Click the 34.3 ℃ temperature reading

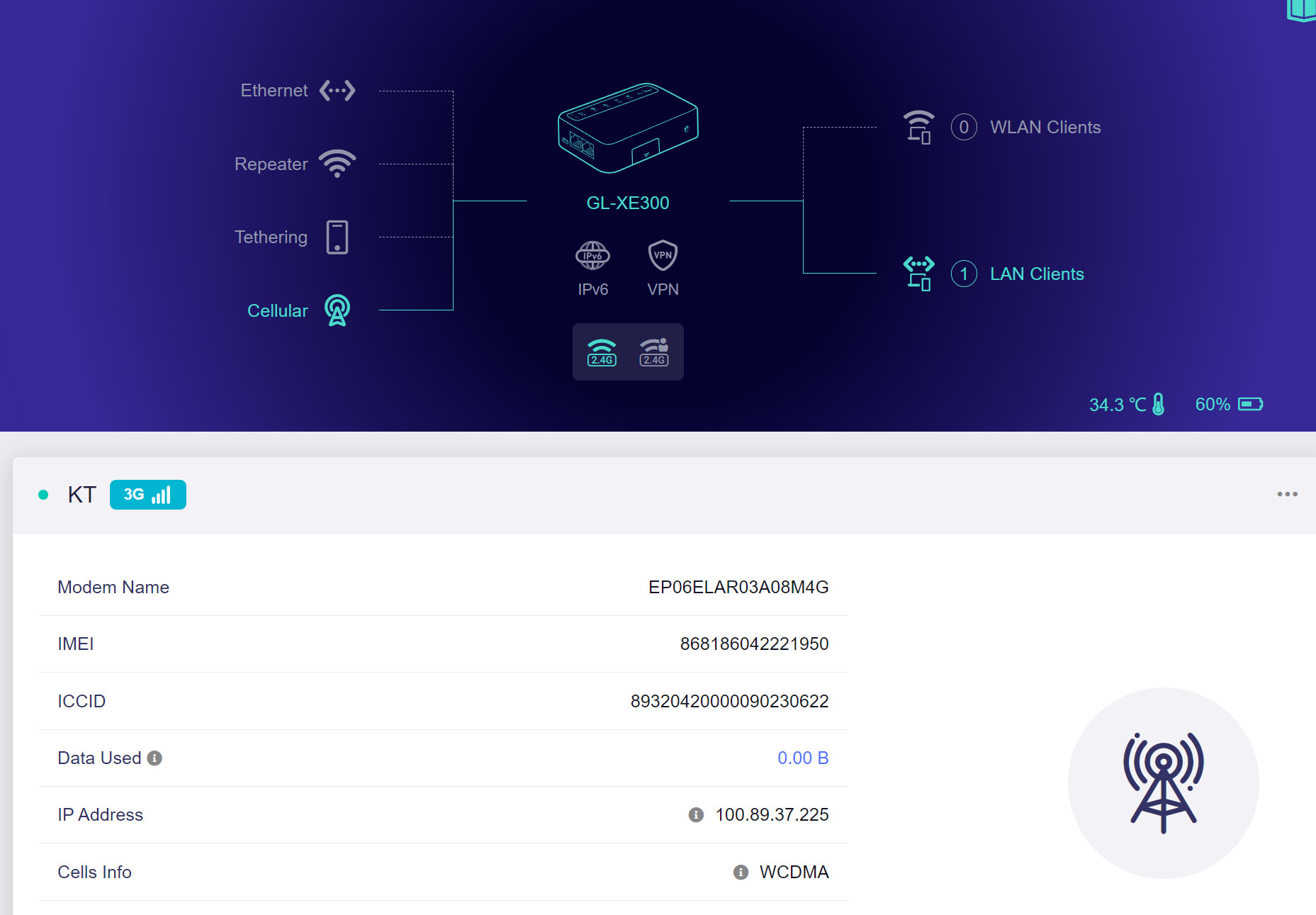click(1118, 405)
